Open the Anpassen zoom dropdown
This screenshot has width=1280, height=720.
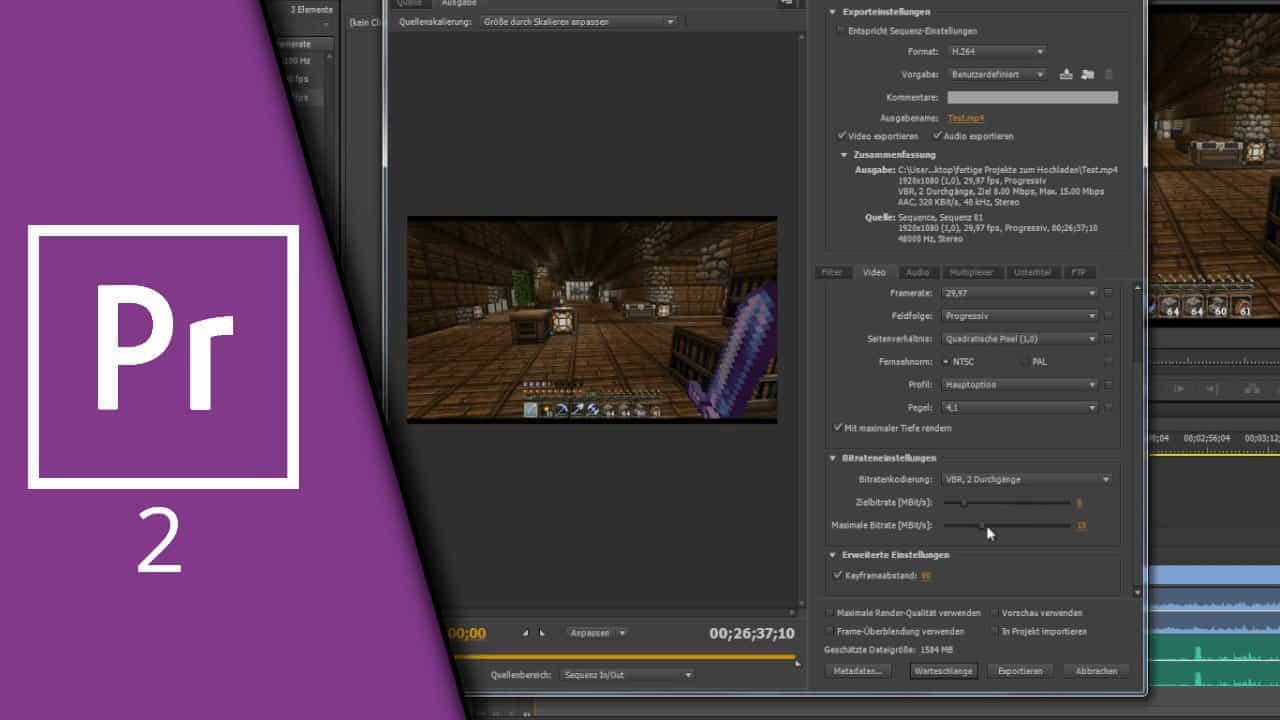[597, 633]
